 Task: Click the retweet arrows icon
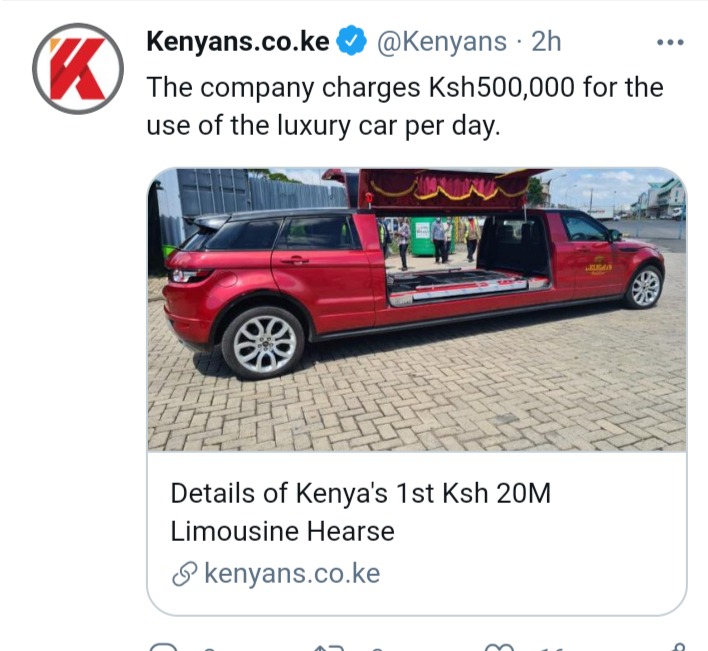329,647
